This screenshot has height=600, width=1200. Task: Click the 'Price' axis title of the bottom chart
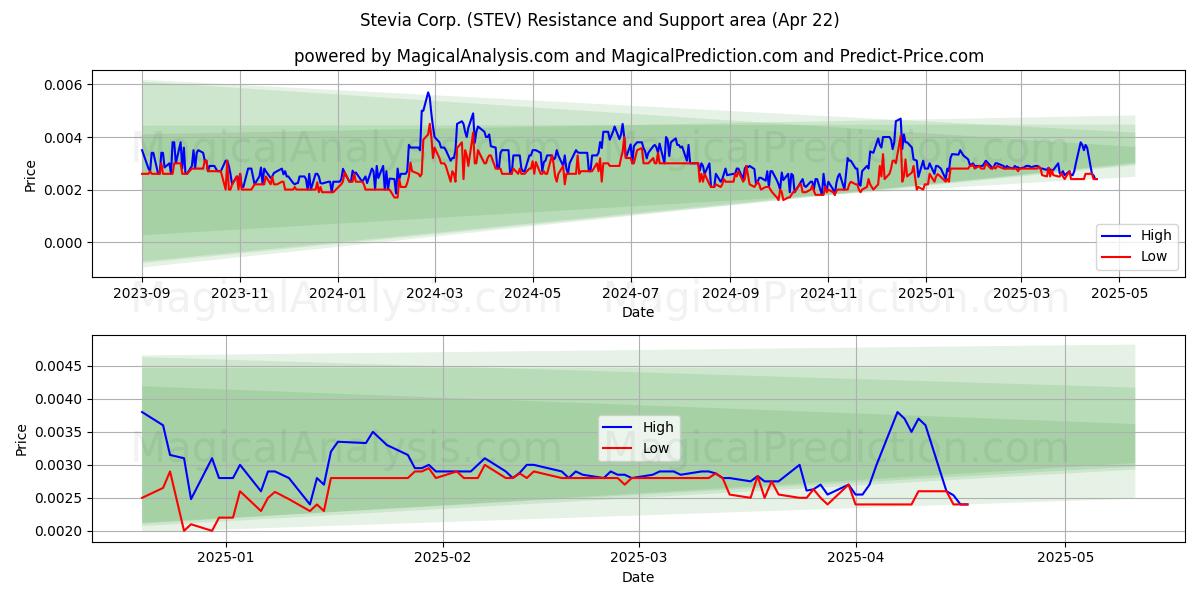(23, 439)
